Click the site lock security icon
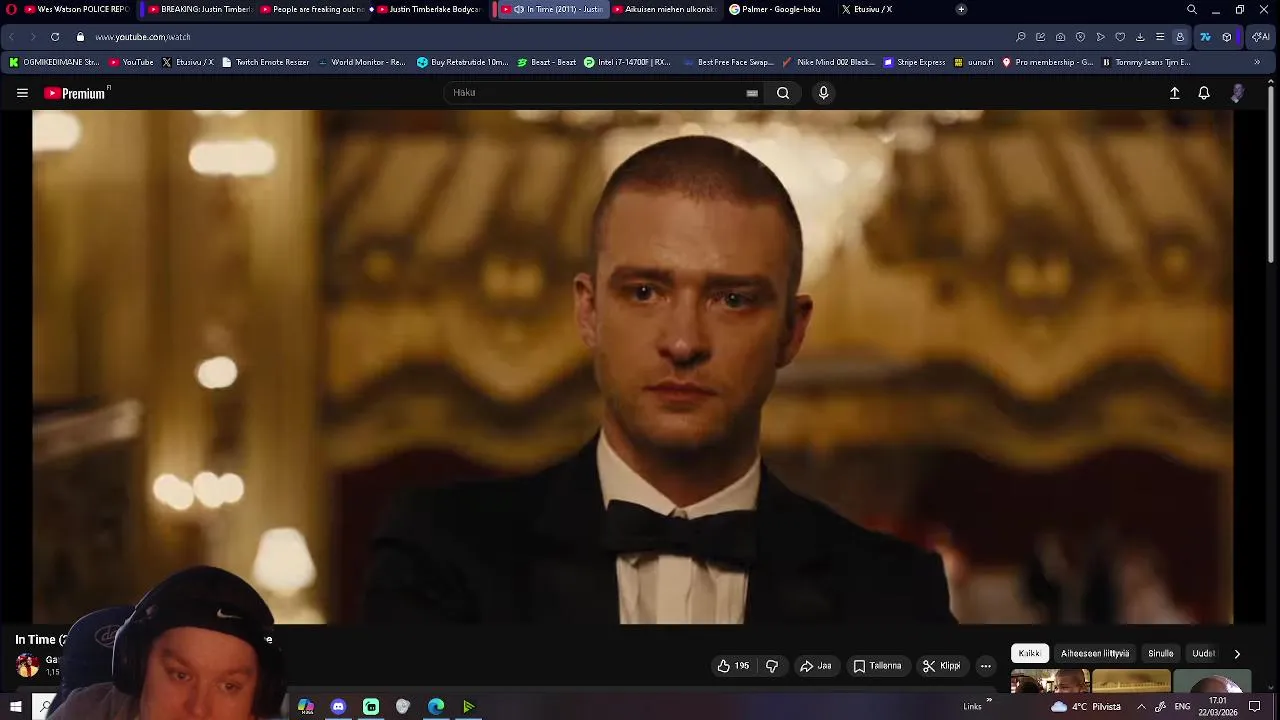 [x=80, y=37]
